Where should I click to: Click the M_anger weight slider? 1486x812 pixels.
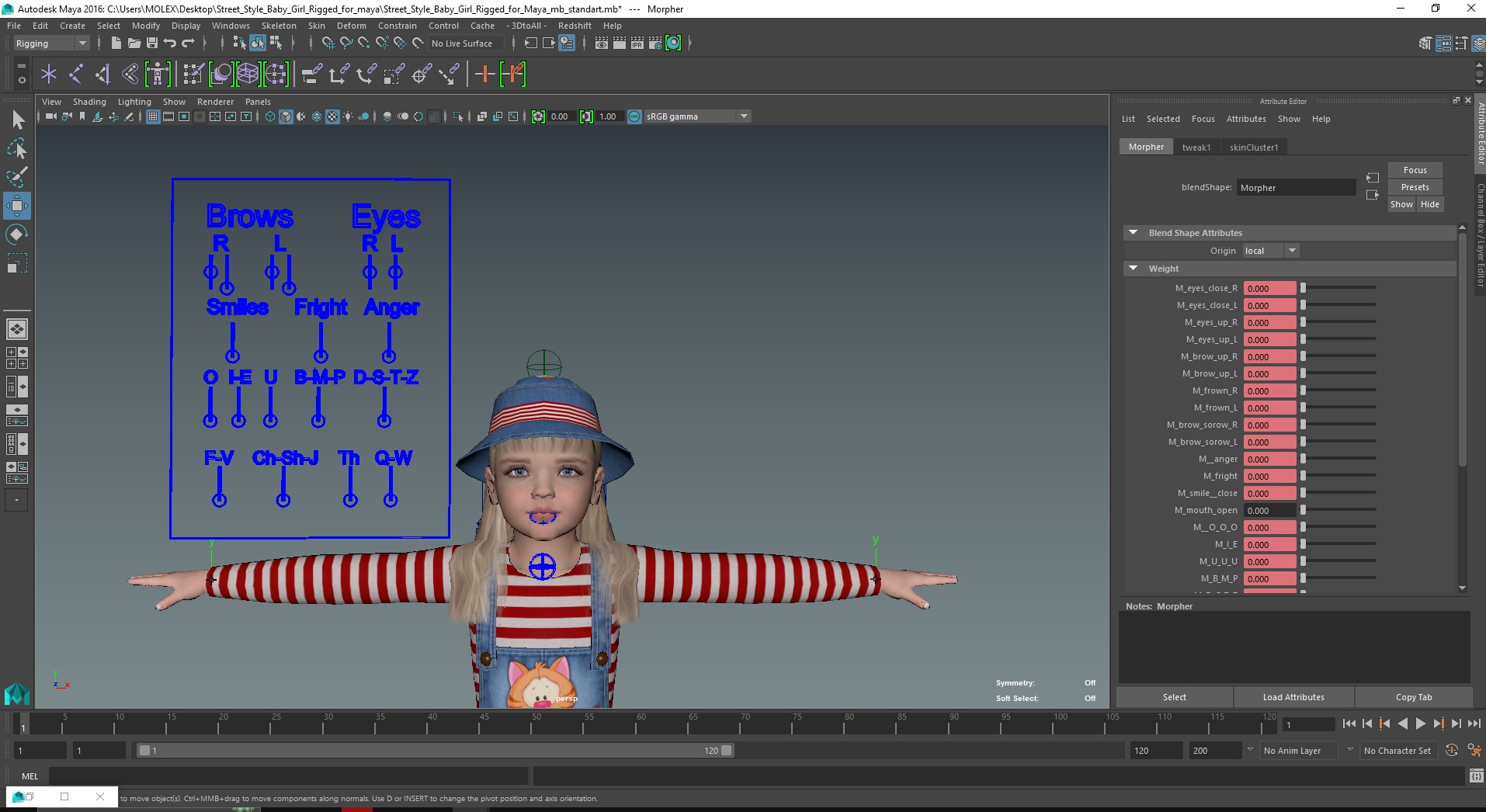point(1338,459)
